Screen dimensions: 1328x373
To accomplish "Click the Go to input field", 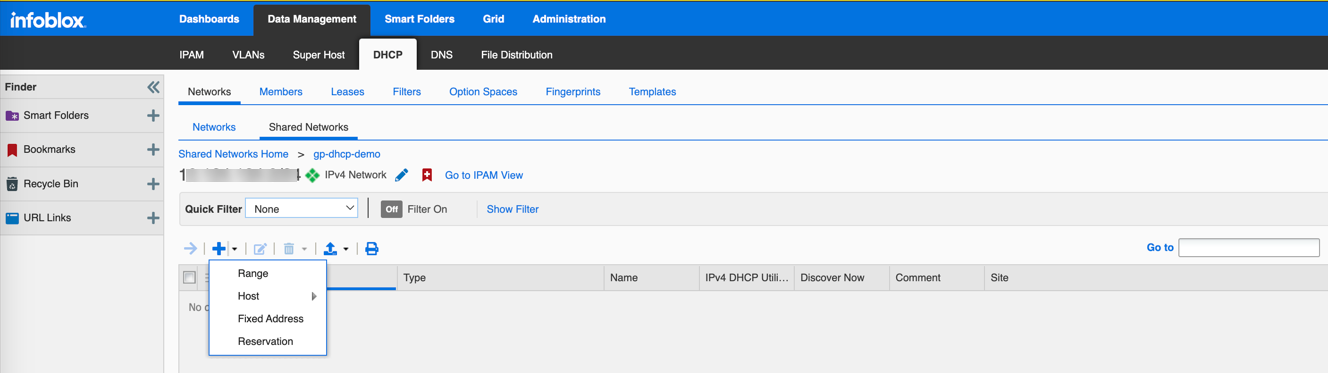I will (x=1249, y=247).
